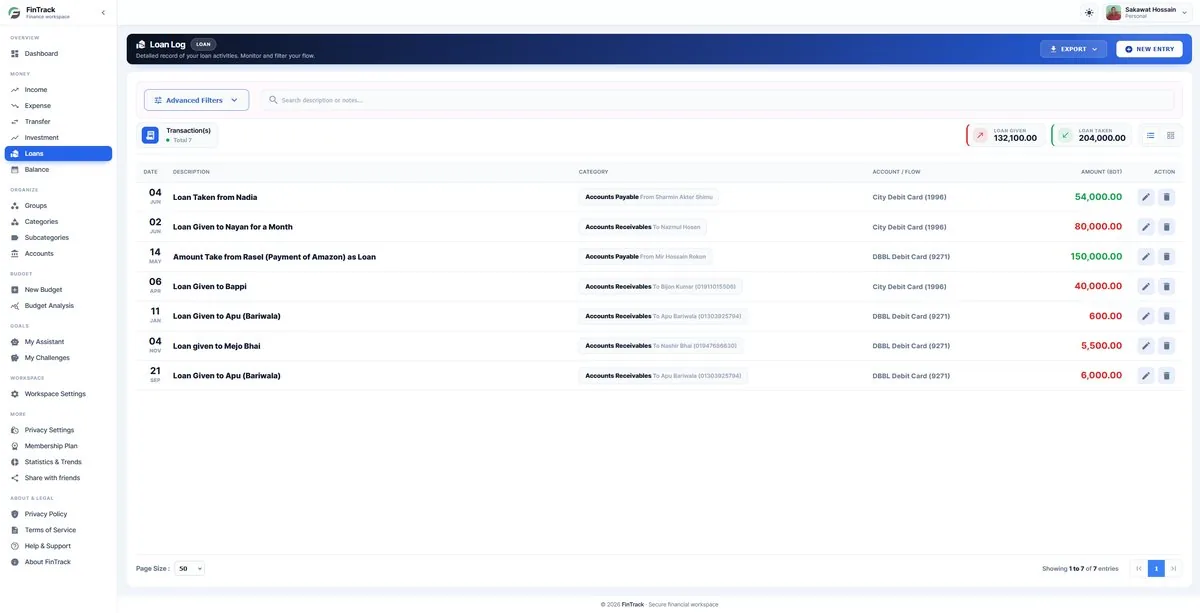The height and width of the screenshot is (613, 1200).
Task: Create a New Budget from sidebar
Action: point(58,289)
